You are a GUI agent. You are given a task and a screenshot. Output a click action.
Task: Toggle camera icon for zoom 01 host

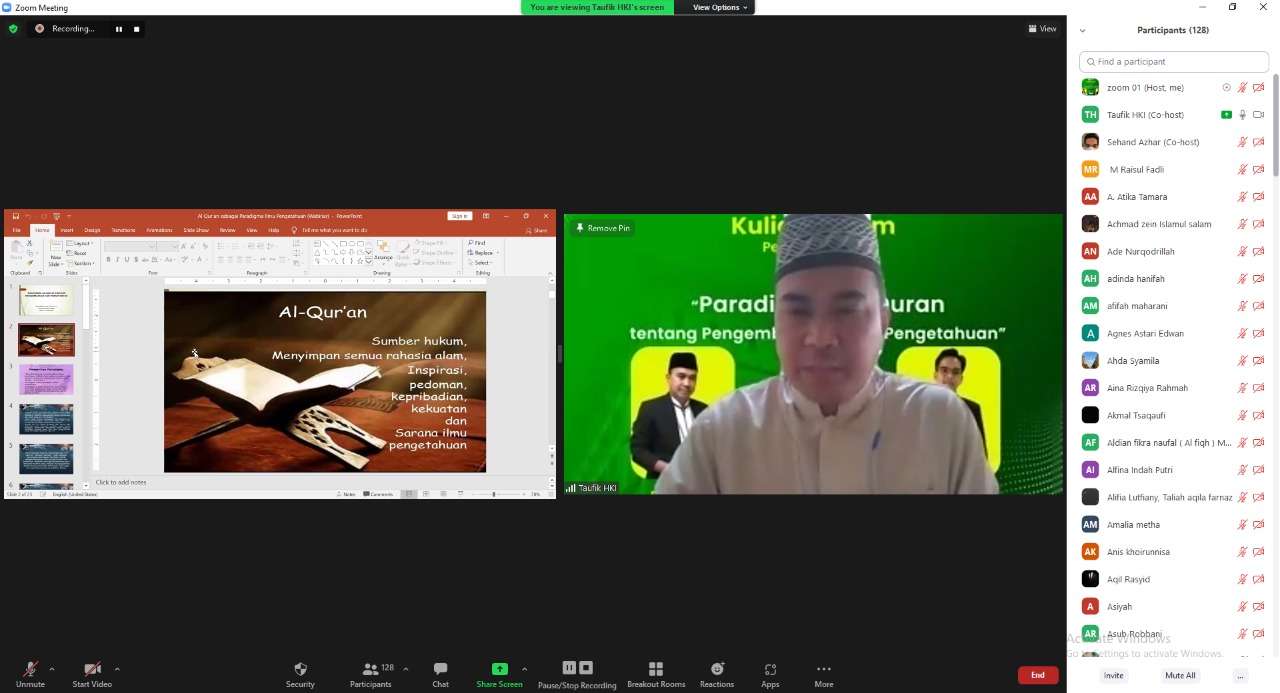coord(1259,88)
